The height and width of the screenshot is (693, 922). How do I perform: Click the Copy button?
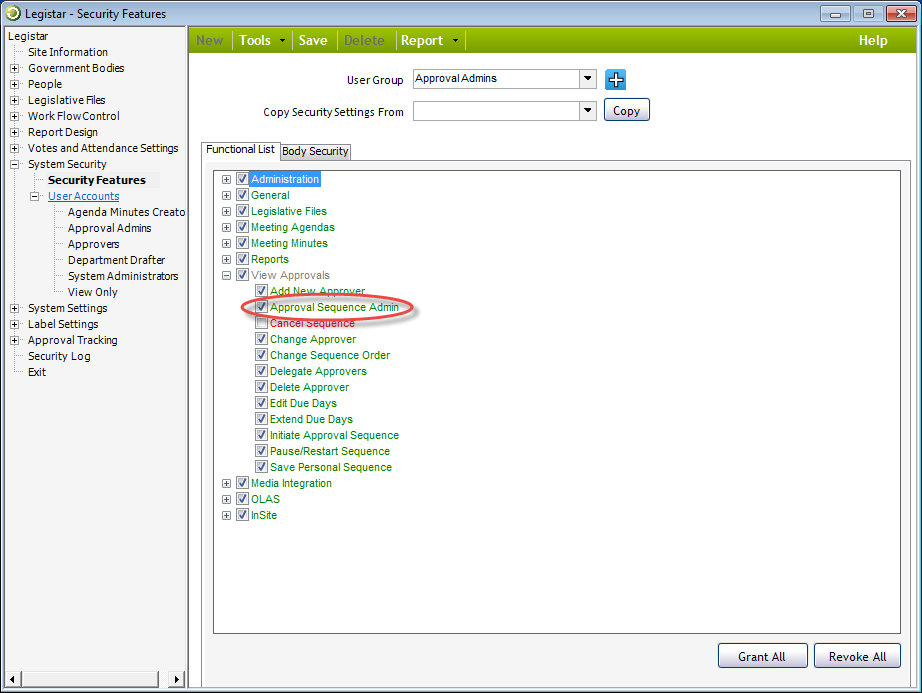[626, 111]
